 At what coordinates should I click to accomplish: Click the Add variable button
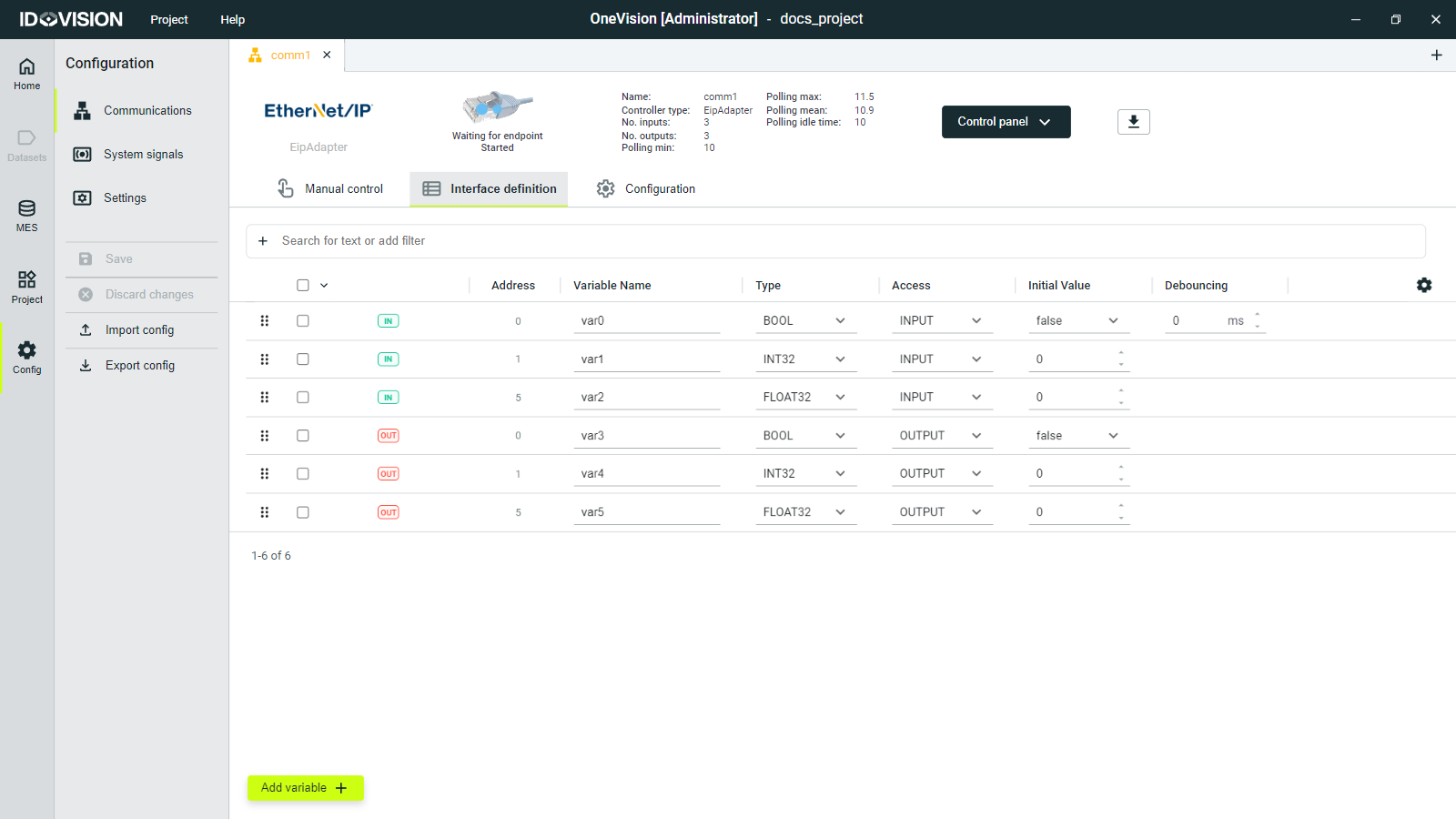click(x=305, y=788)
